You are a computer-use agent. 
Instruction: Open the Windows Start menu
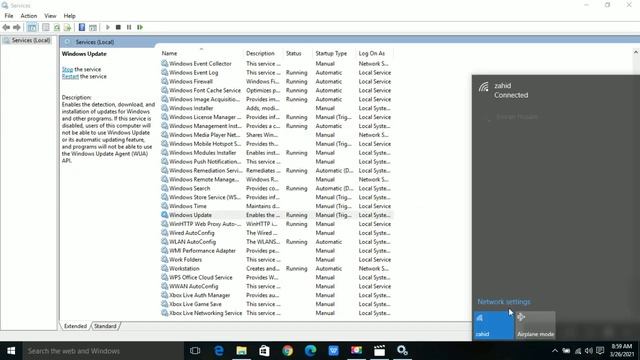pyautogui.click(x=11, y=351)
